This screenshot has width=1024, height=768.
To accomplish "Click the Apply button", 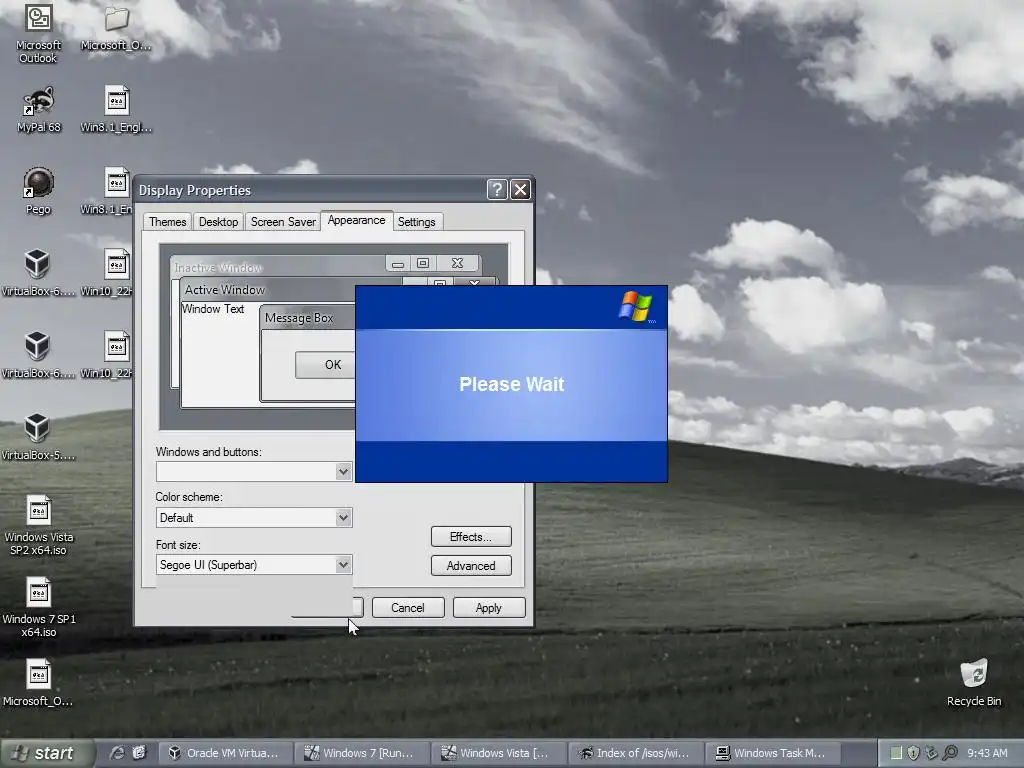I will (x=488, y=608).
